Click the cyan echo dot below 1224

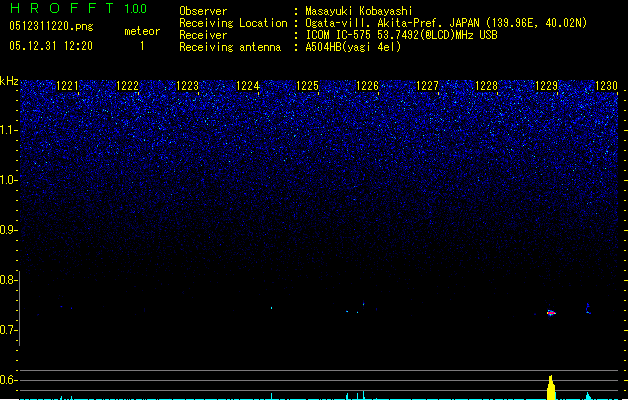pos(272,308)
